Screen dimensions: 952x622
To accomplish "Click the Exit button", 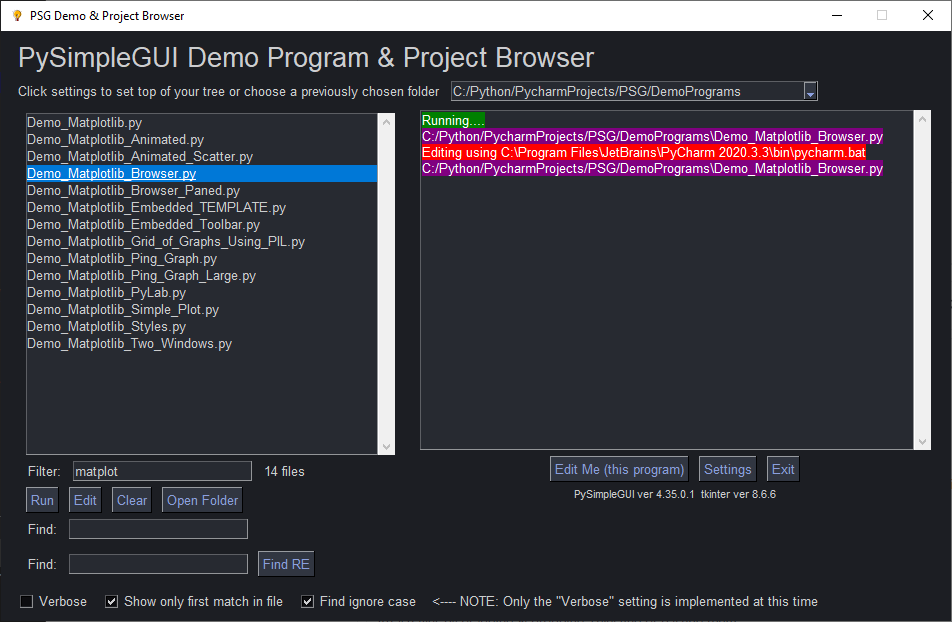I will point(782,468).
